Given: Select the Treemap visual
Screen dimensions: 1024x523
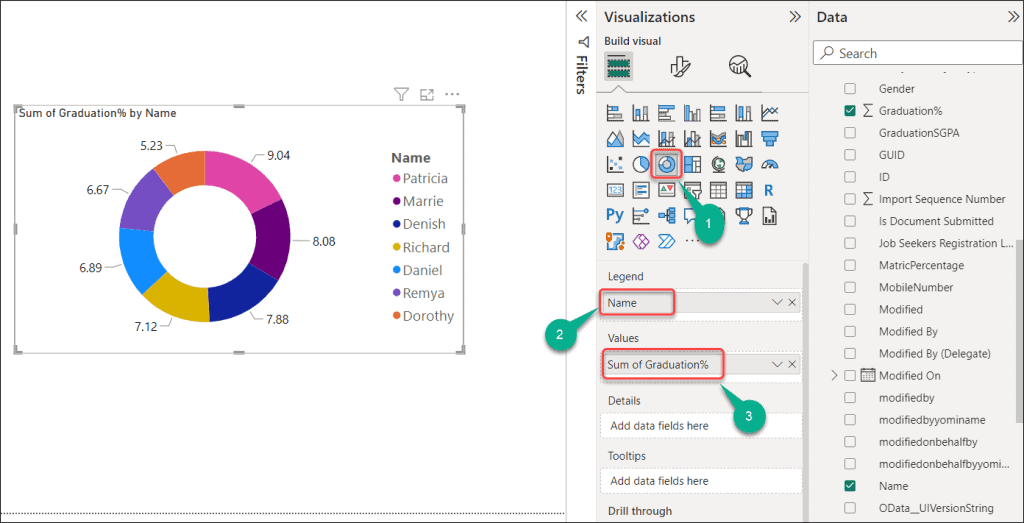Looking at the screenshot, I should coord(692,164).
